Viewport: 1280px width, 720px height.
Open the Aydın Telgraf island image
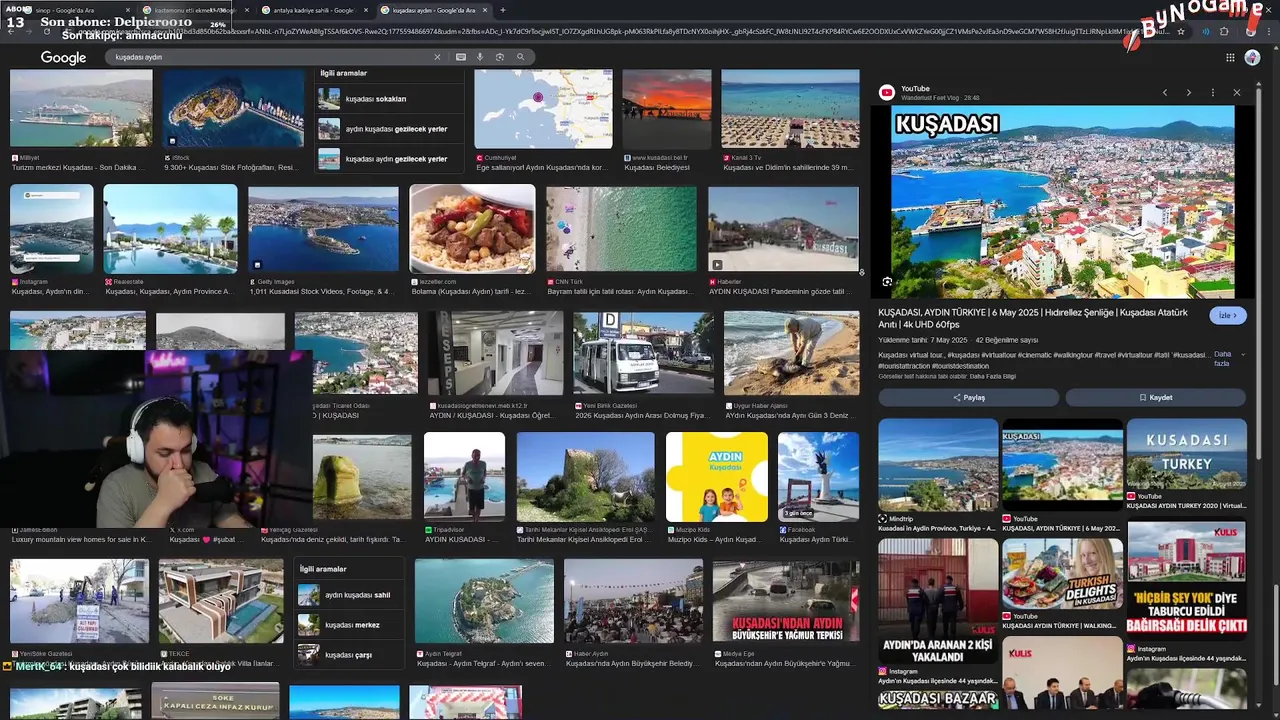click(x=484, y=600)
